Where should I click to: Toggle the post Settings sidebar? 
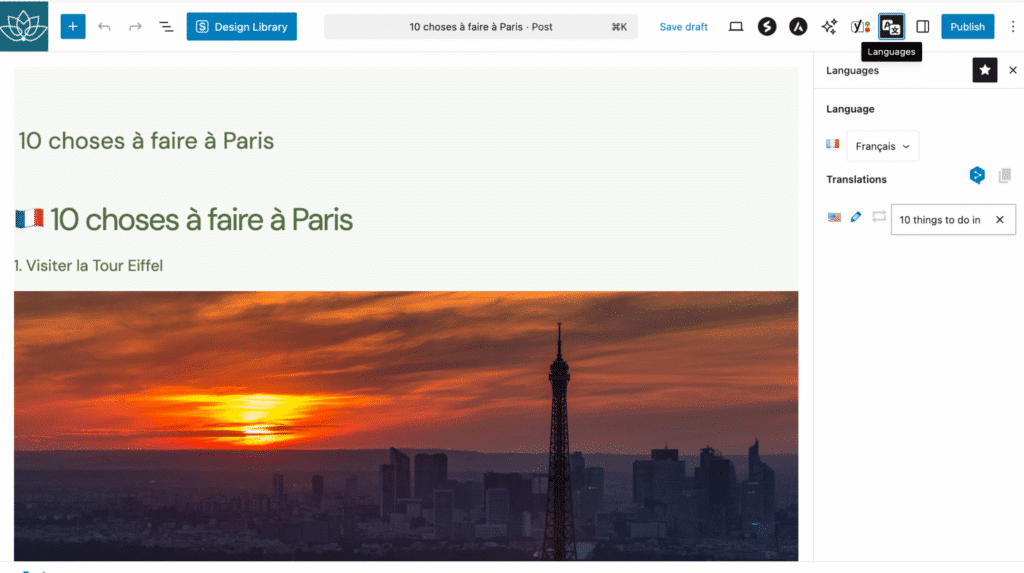923,27
